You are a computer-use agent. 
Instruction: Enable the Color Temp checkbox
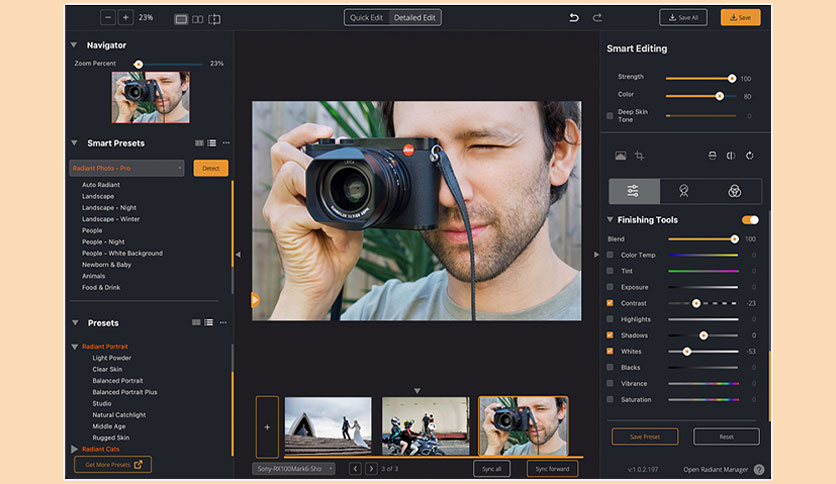[610, 255]
